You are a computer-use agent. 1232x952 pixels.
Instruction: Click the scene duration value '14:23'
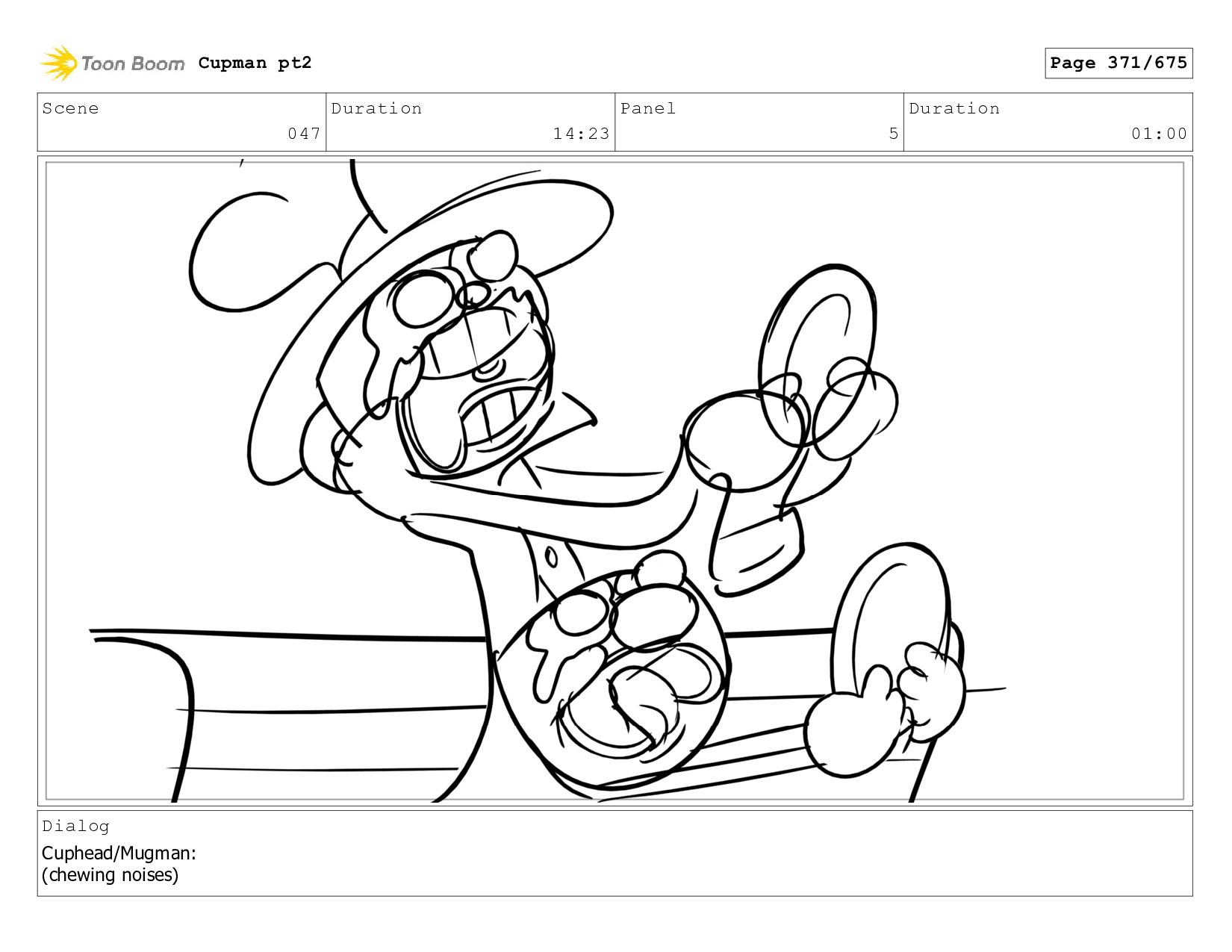pyautogui.click(x=581, y=134)
